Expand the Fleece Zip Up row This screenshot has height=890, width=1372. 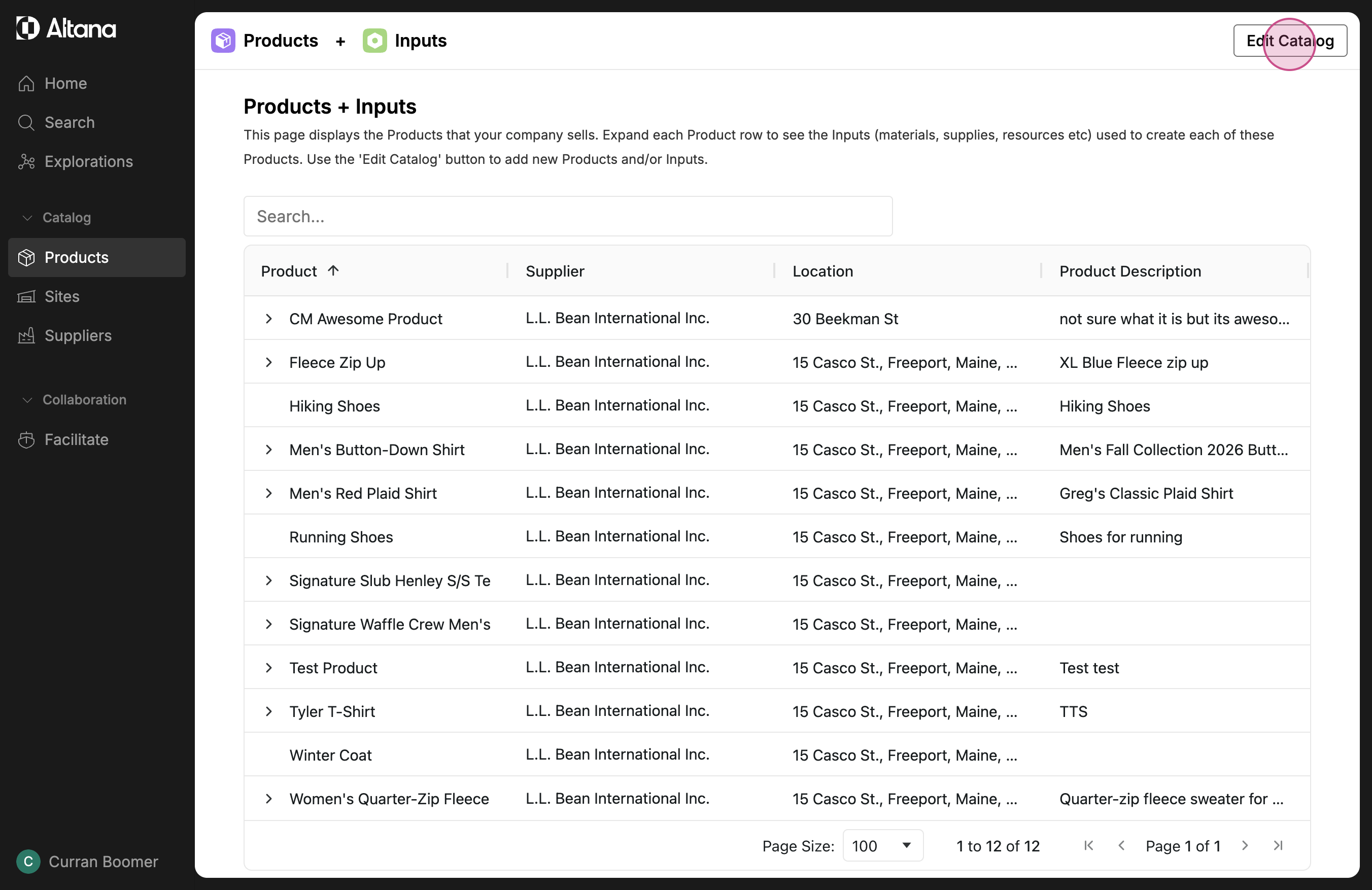pos(268,363)
